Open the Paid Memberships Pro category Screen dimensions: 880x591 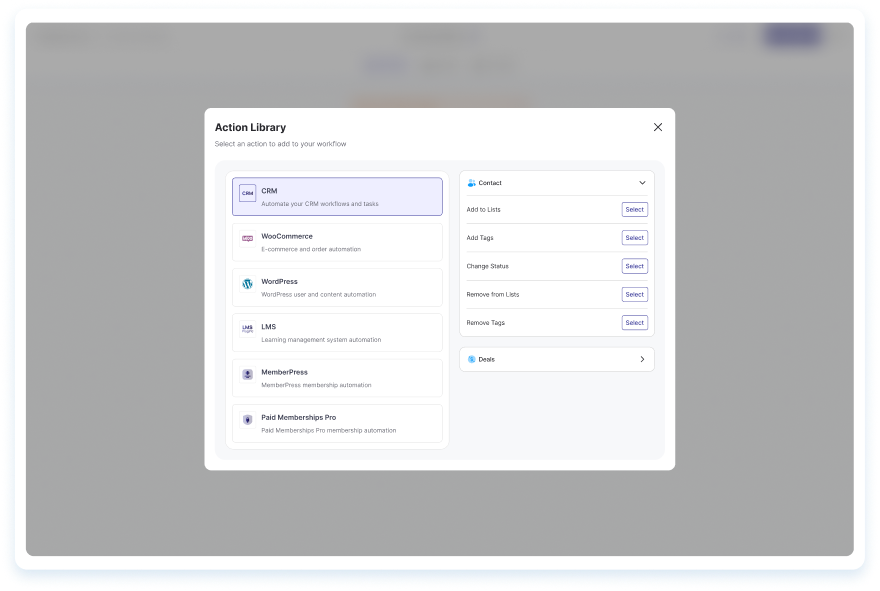pyautogui.click(x=337, y=424)
